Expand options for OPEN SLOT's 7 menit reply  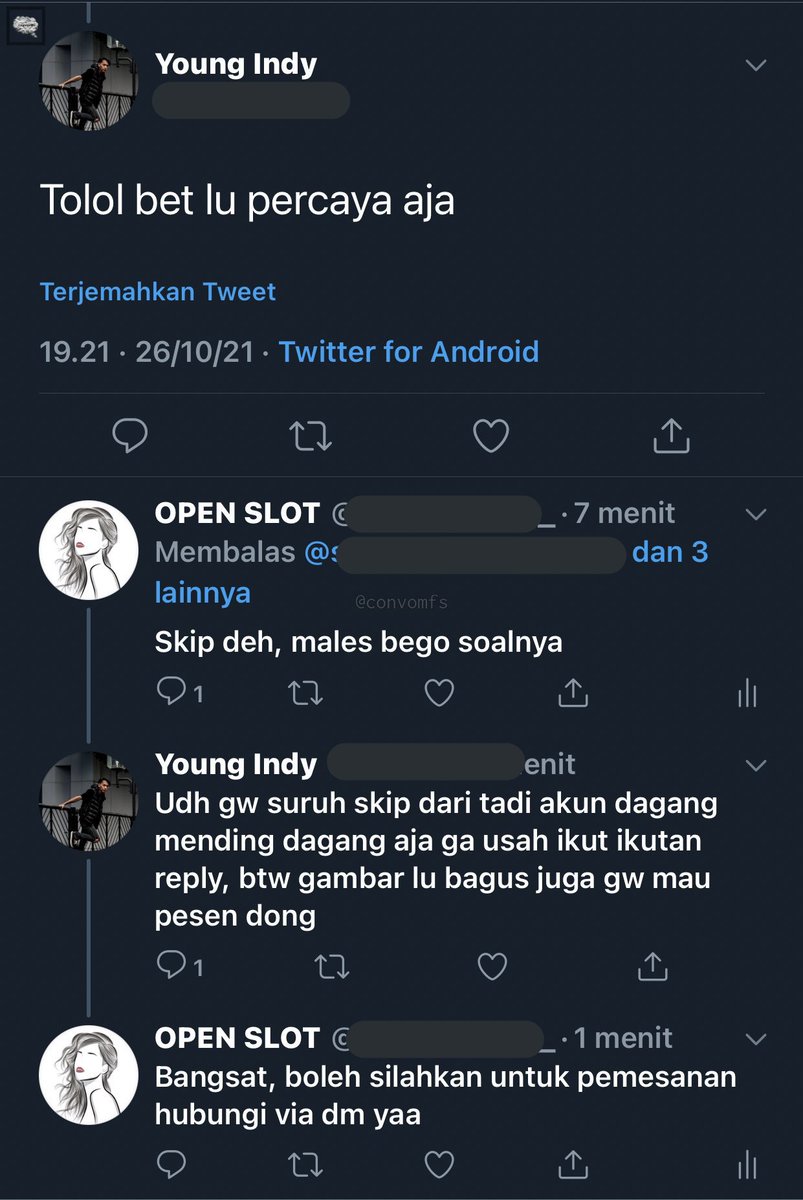756,515
